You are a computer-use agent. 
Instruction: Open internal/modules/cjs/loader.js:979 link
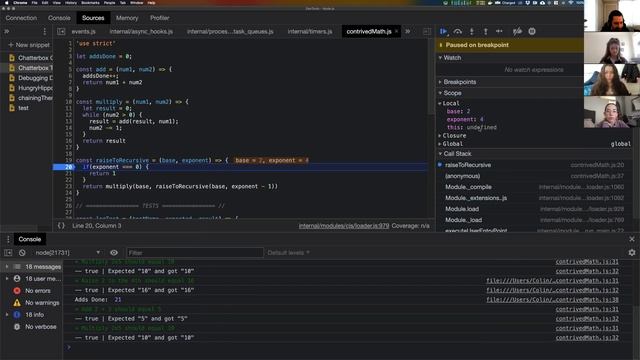point(344,226)
